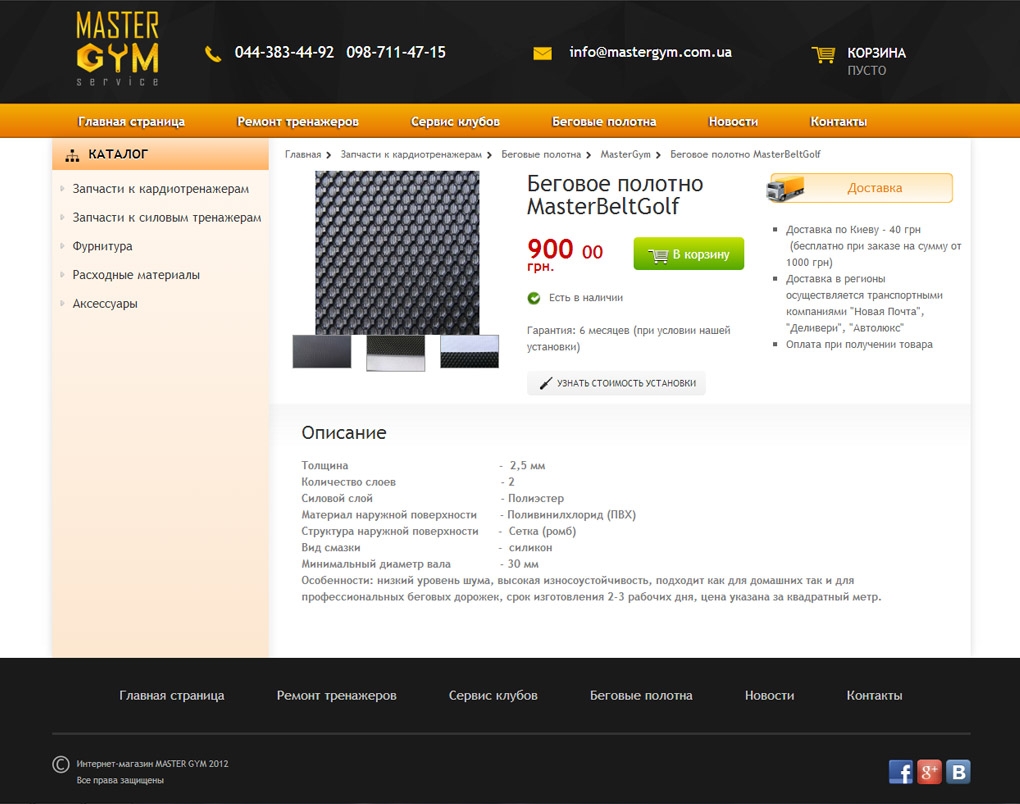Open the VKontakte social link
This screenshot has height=804, width=1020.
click(x=958, y=771)
